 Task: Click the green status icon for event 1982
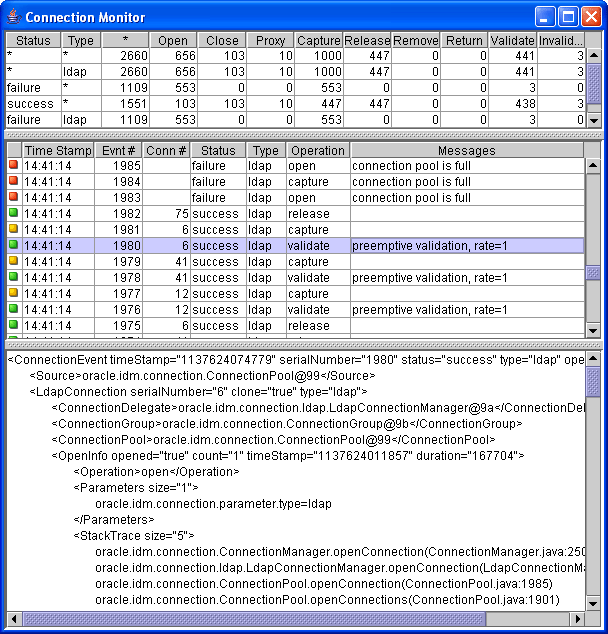pos(14,213)
